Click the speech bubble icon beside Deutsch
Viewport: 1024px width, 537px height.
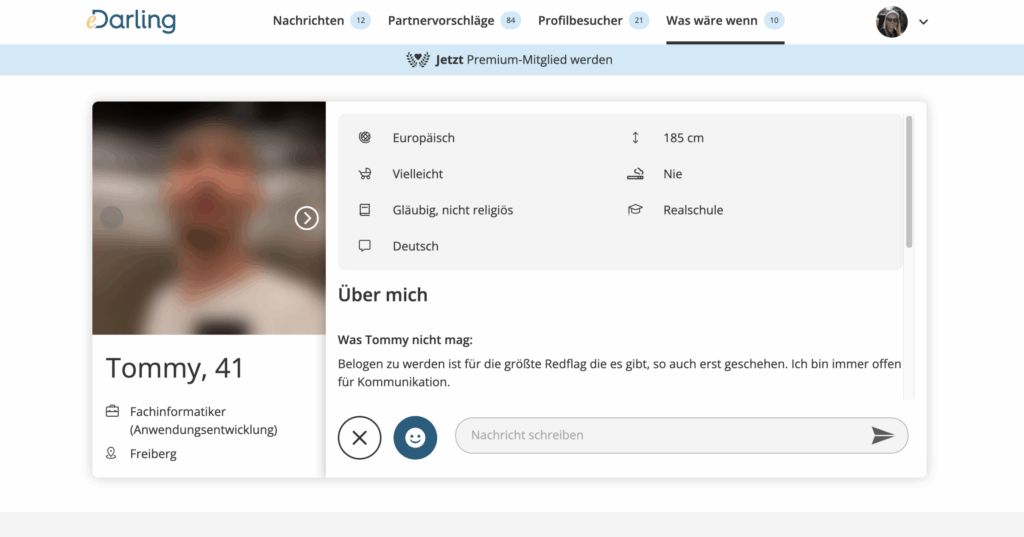(365, 246)
